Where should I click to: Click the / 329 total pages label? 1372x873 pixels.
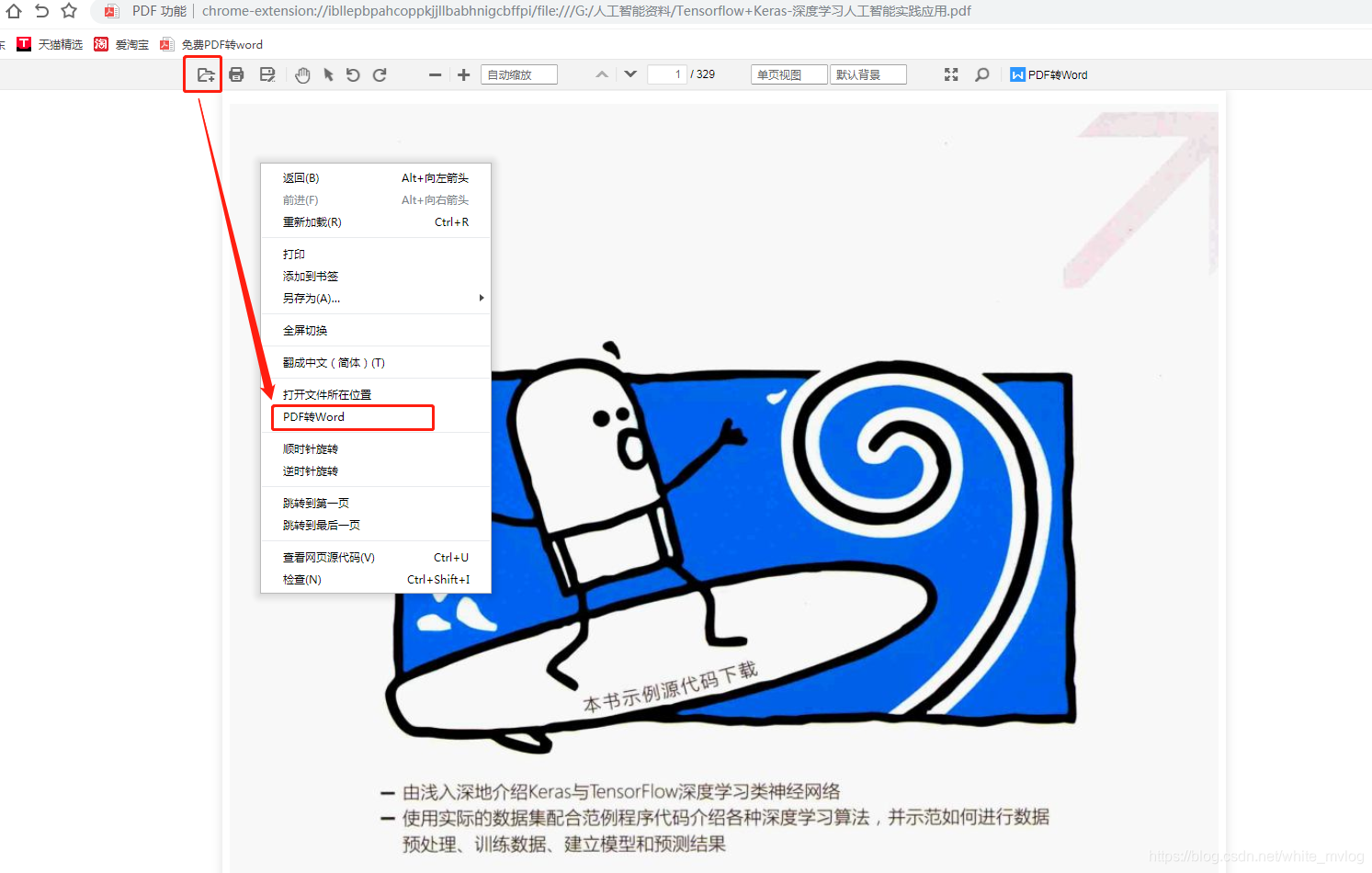(x=703, y=74)
